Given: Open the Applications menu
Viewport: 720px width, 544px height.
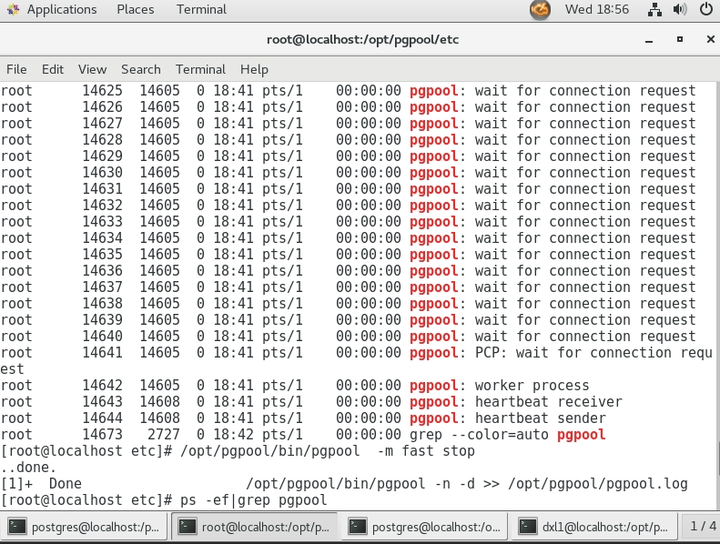Looking at the screenshot, I should pyautogui.click(x=62, y=10).
